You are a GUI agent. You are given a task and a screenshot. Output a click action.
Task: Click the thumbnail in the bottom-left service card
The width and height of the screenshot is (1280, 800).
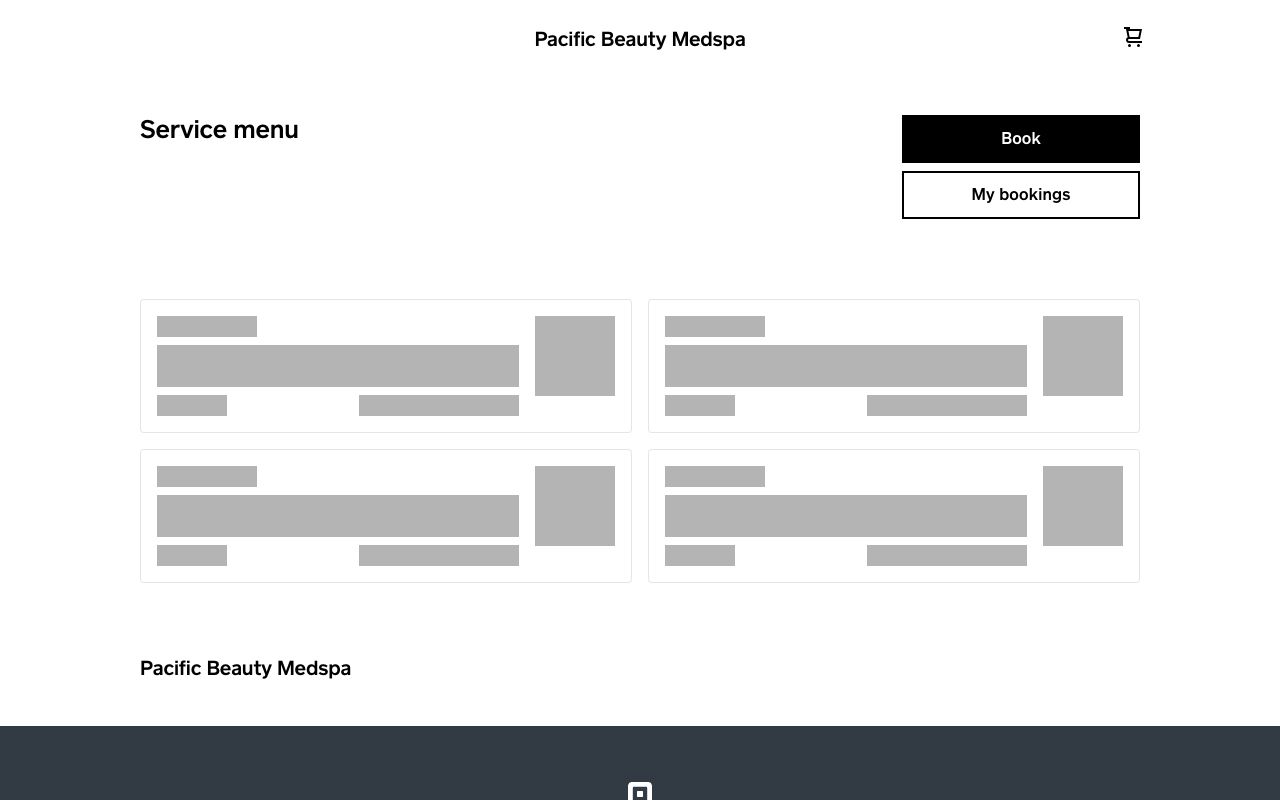575,506
